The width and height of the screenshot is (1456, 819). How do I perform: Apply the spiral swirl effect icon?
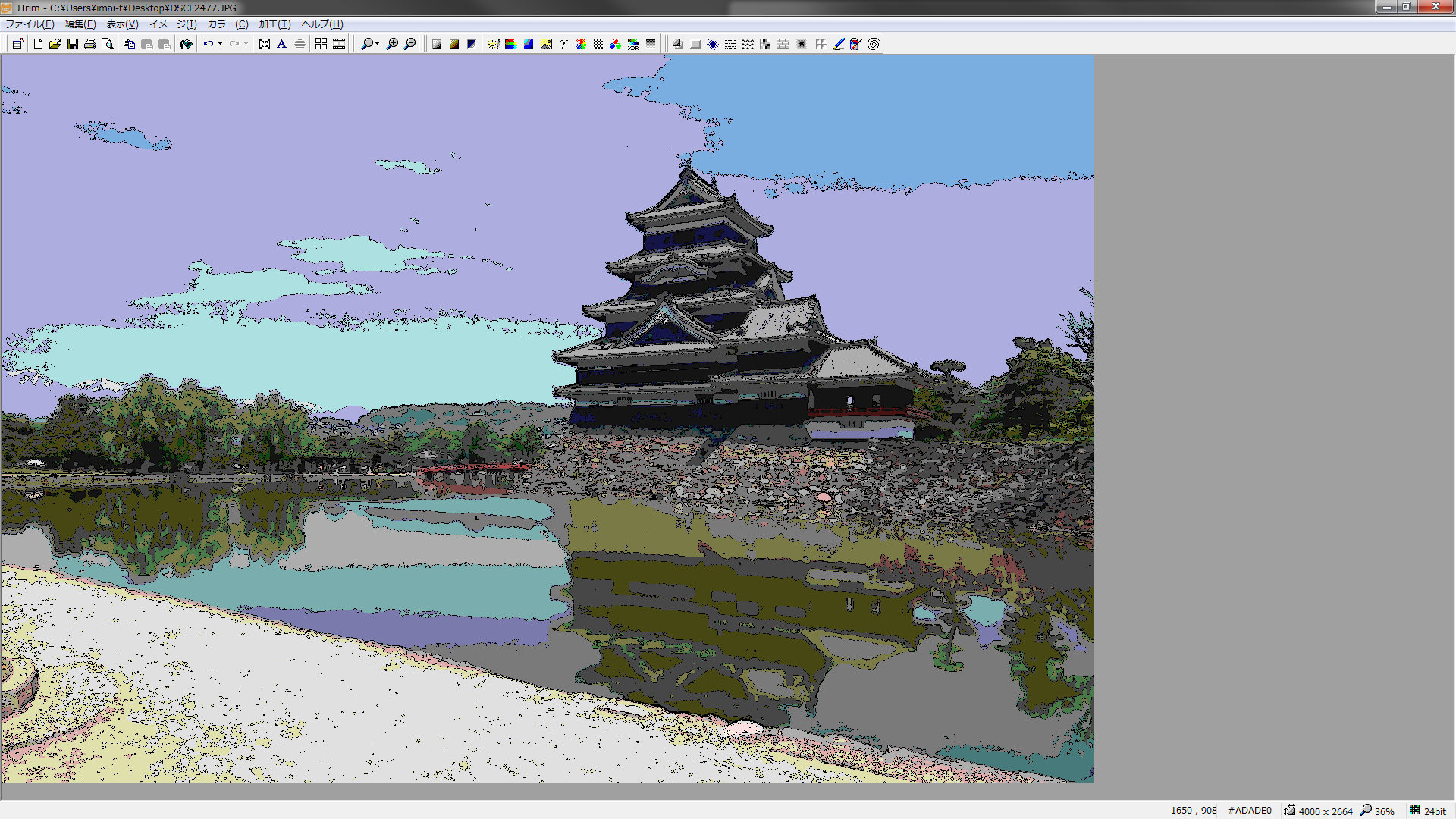[874, 44]
